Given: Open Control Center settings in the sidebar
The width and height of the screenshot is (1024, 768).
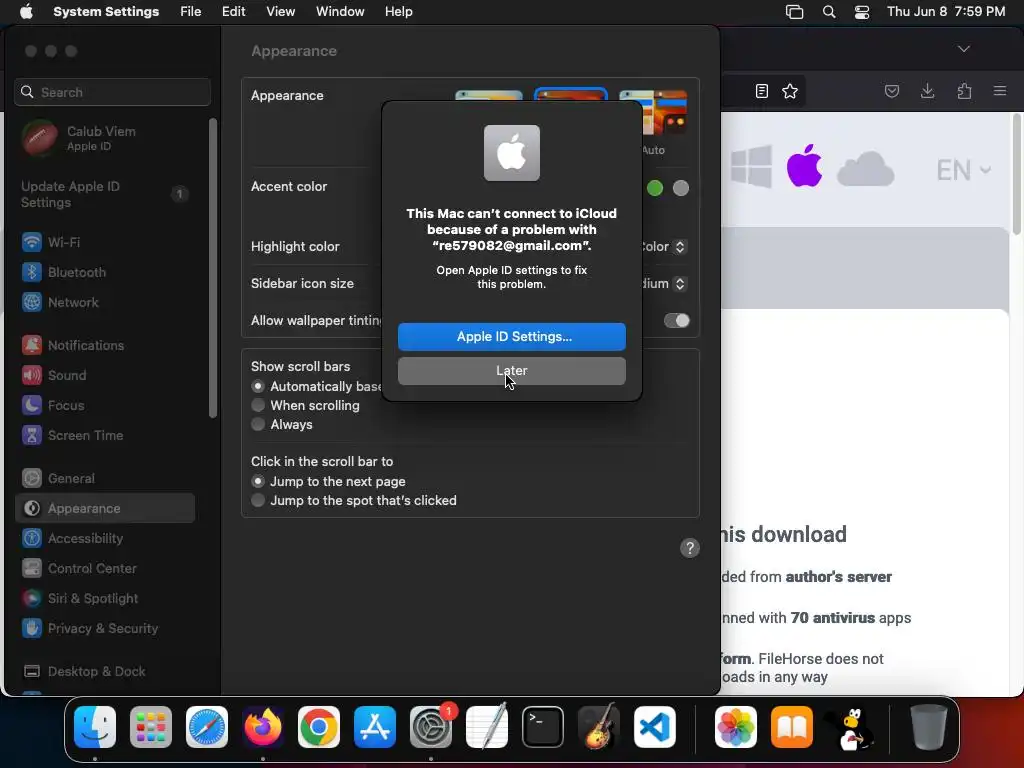Looking at the screenshot, I should tap(104, 569).
